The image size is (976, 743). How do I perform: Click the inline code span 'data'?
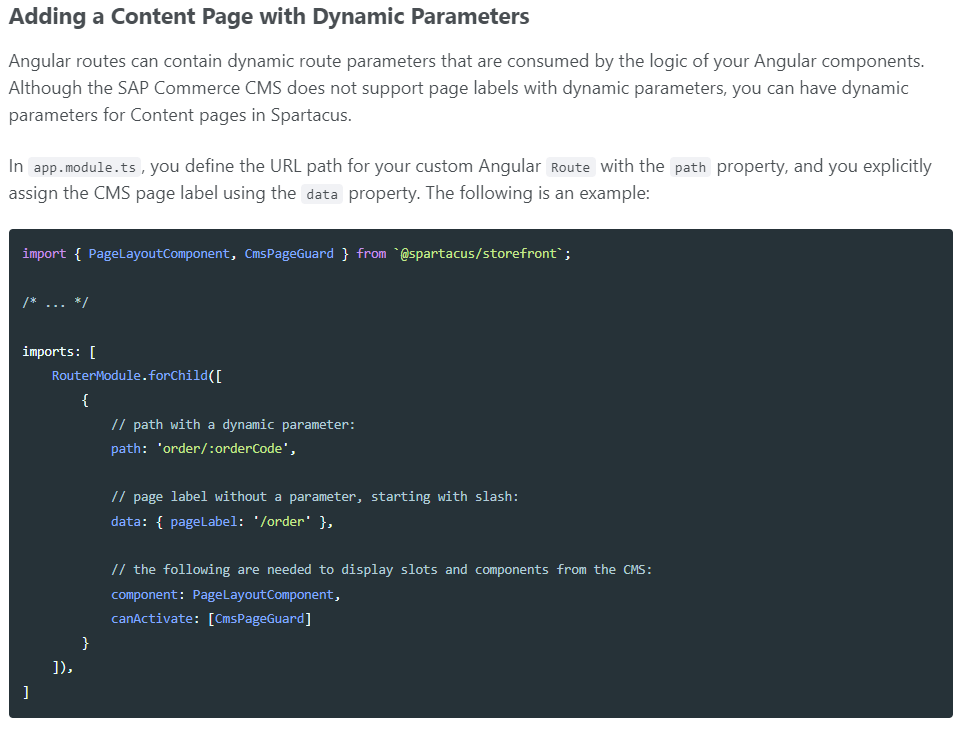322,194
